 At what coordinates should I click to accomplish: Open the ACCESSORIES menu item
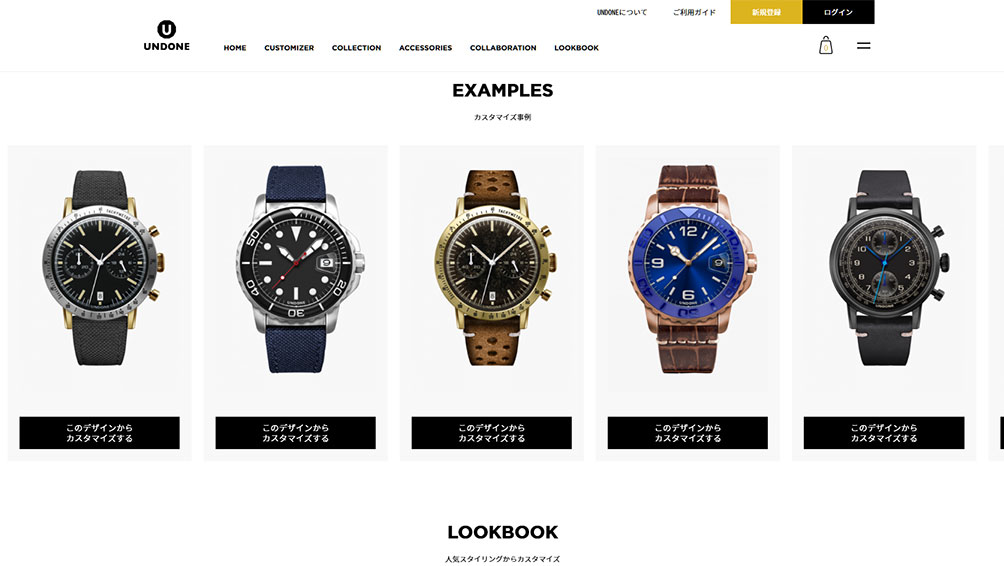click(425, 48)
